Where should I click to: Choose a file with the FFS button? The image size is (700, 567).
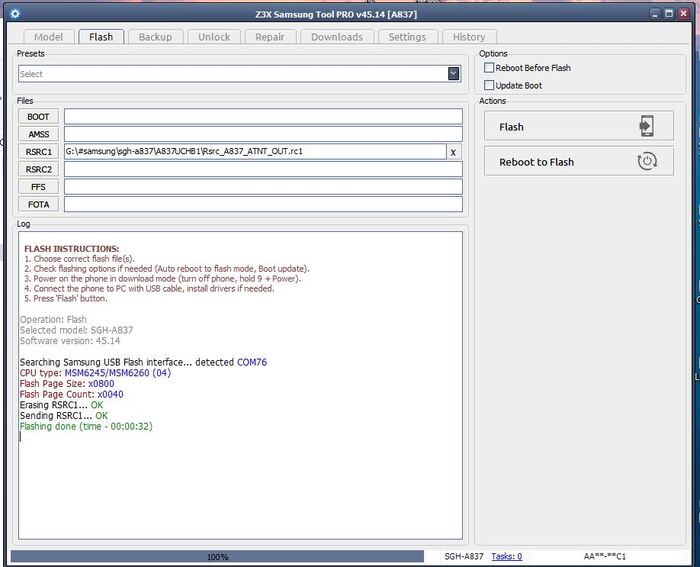pos(38,187)
